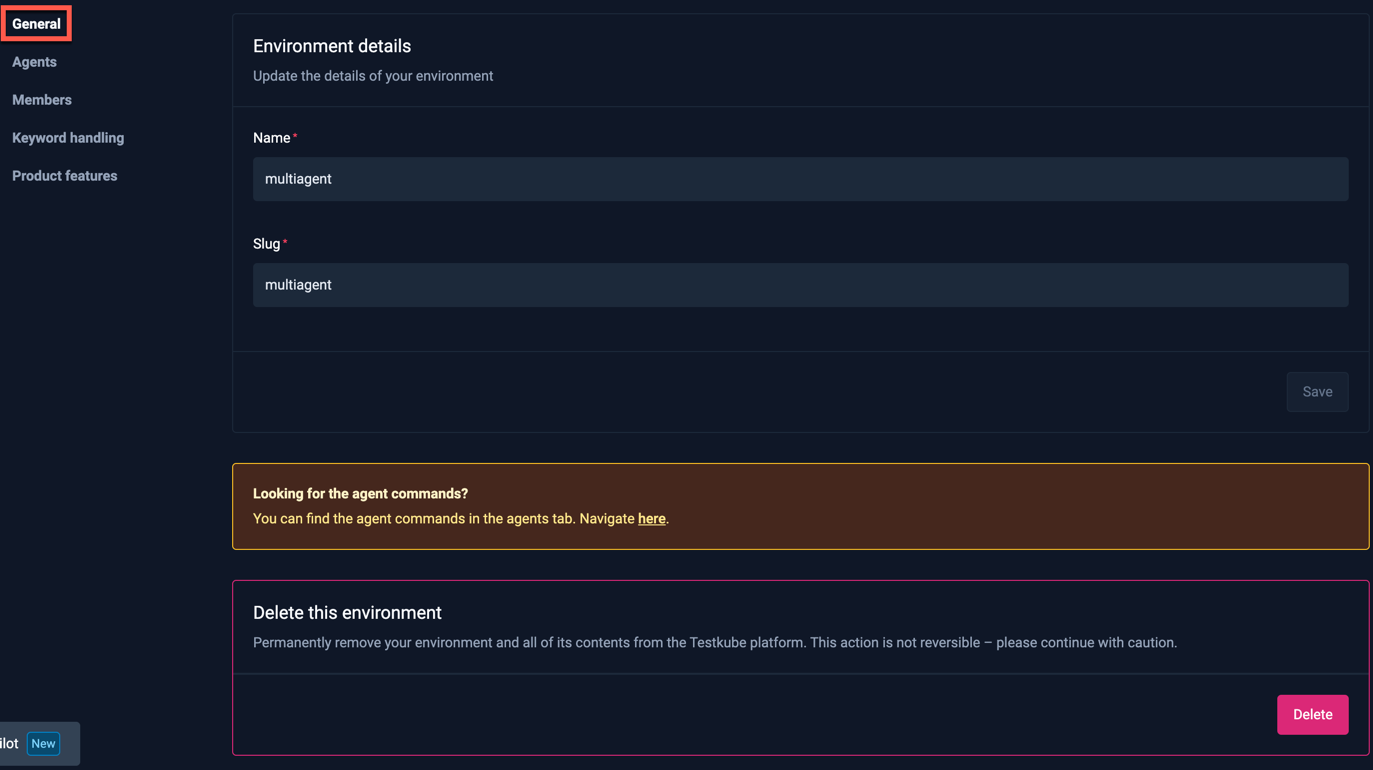Click inside the environment Name field
Image resolution: width=1373 pixels, height=770 pixels.
coord(800,178)
